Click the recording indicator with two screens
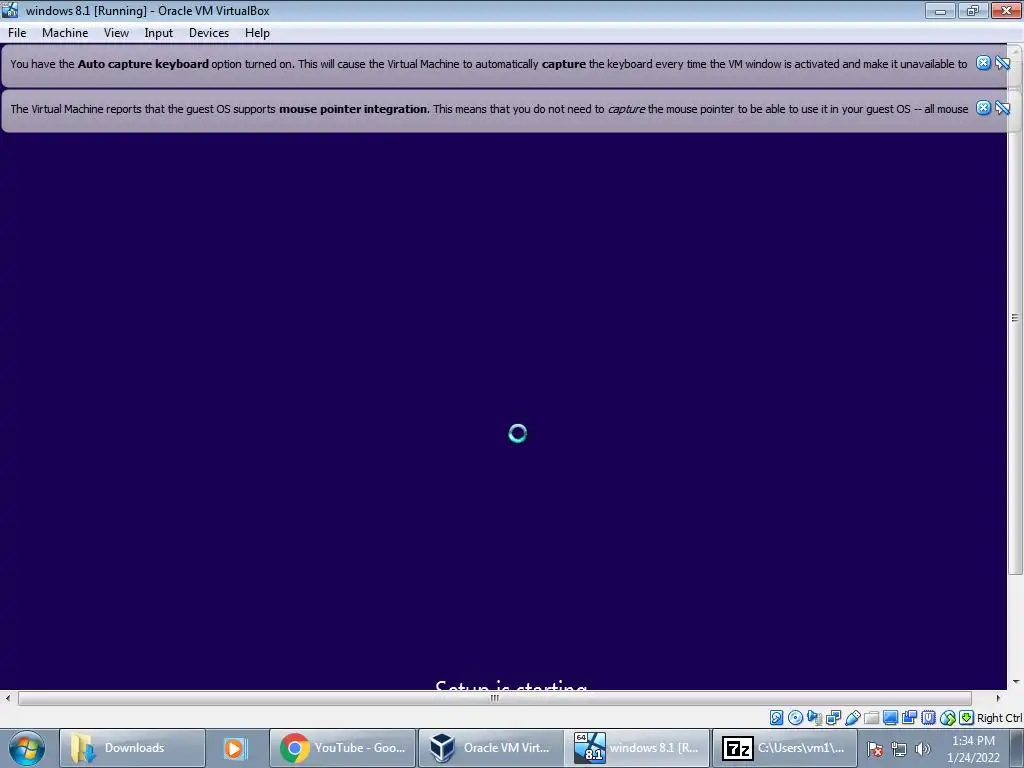Screen dimensions: 1024x768 909,718
